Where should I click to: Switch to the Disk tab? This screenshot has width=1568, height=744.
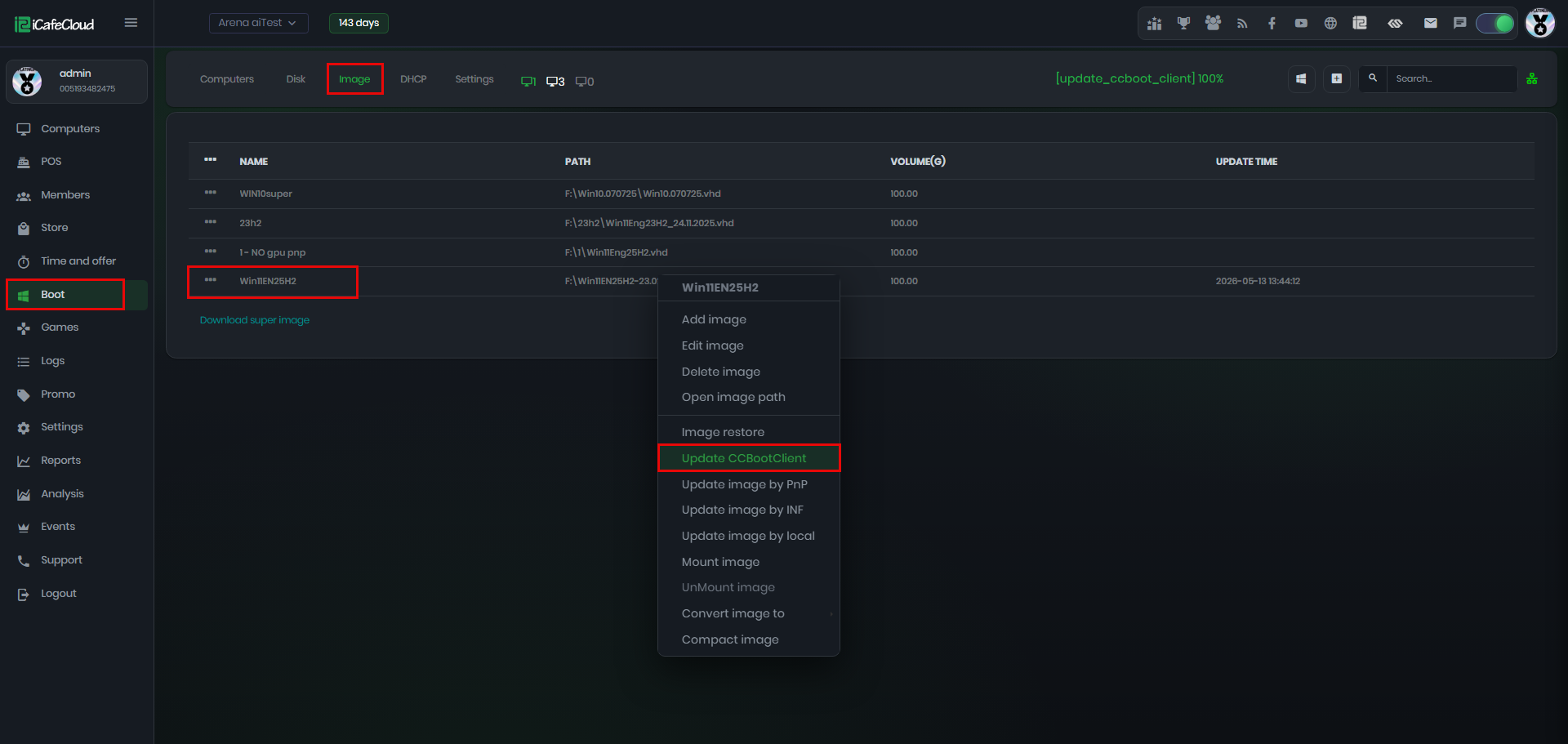point(296,79)
